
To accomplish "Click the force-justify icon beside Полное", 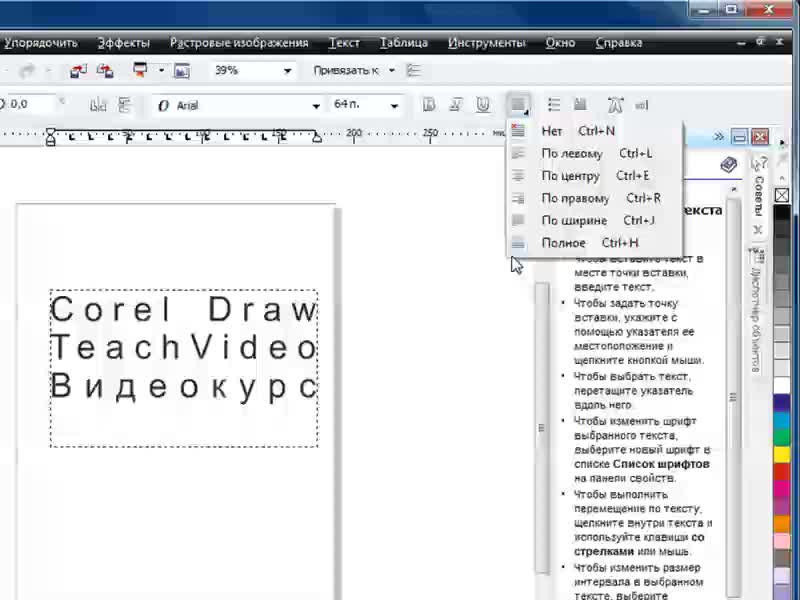I will point(518,243).
